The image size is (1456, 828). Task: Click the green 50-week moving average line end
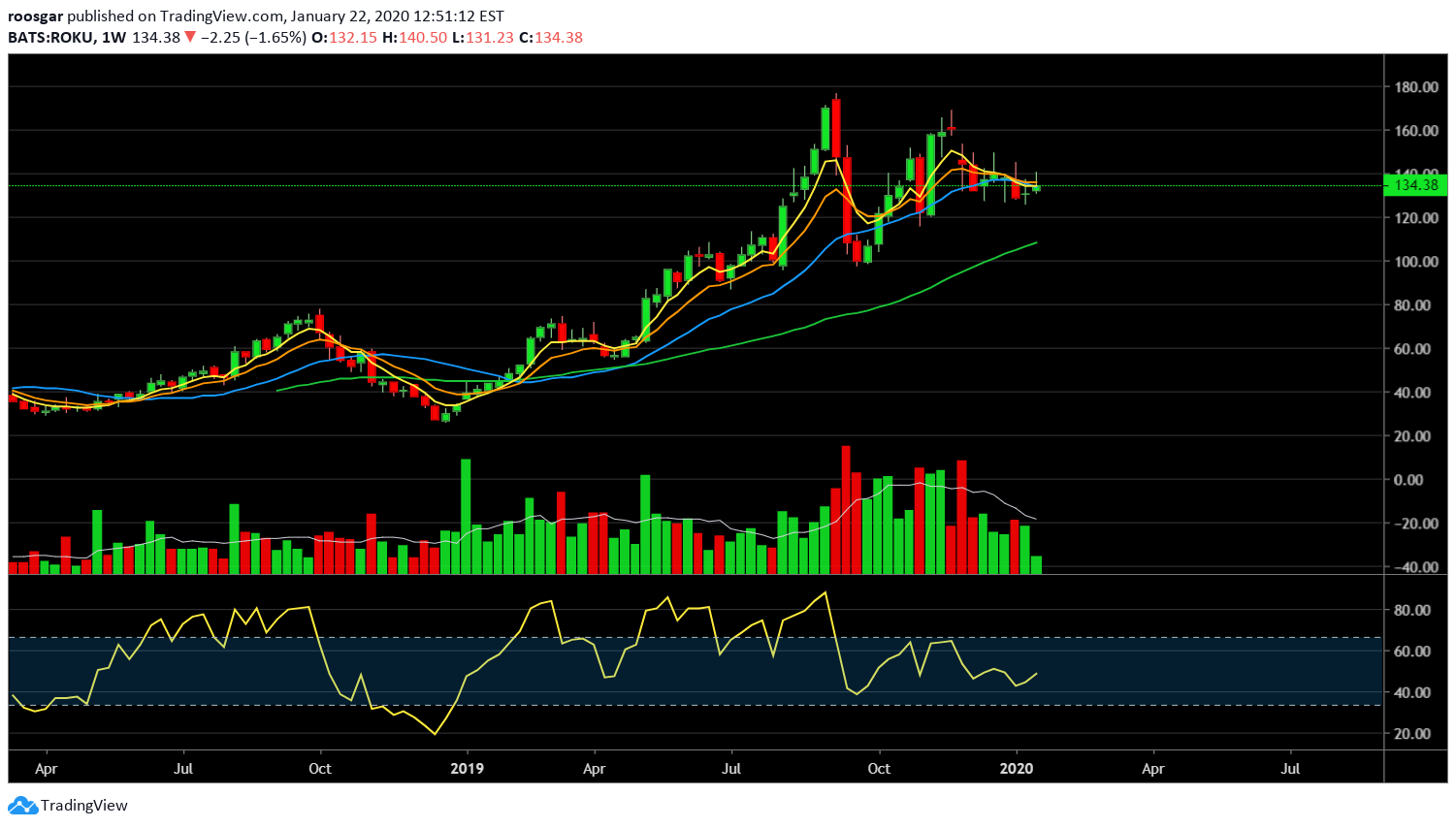pos(1034,243)
